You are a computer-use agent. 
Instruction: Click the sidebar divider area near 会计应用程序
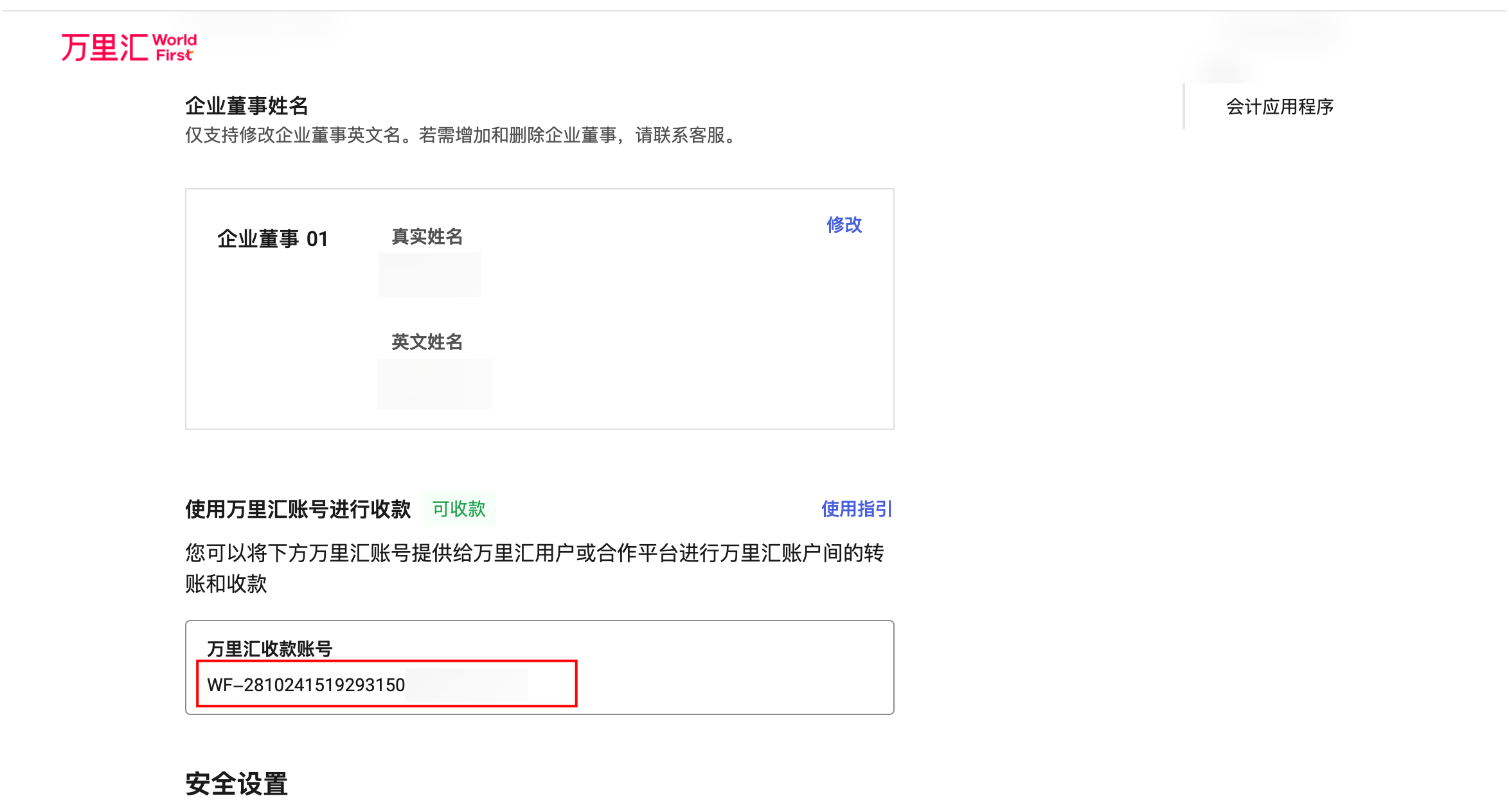click(x=1183, y=107)
